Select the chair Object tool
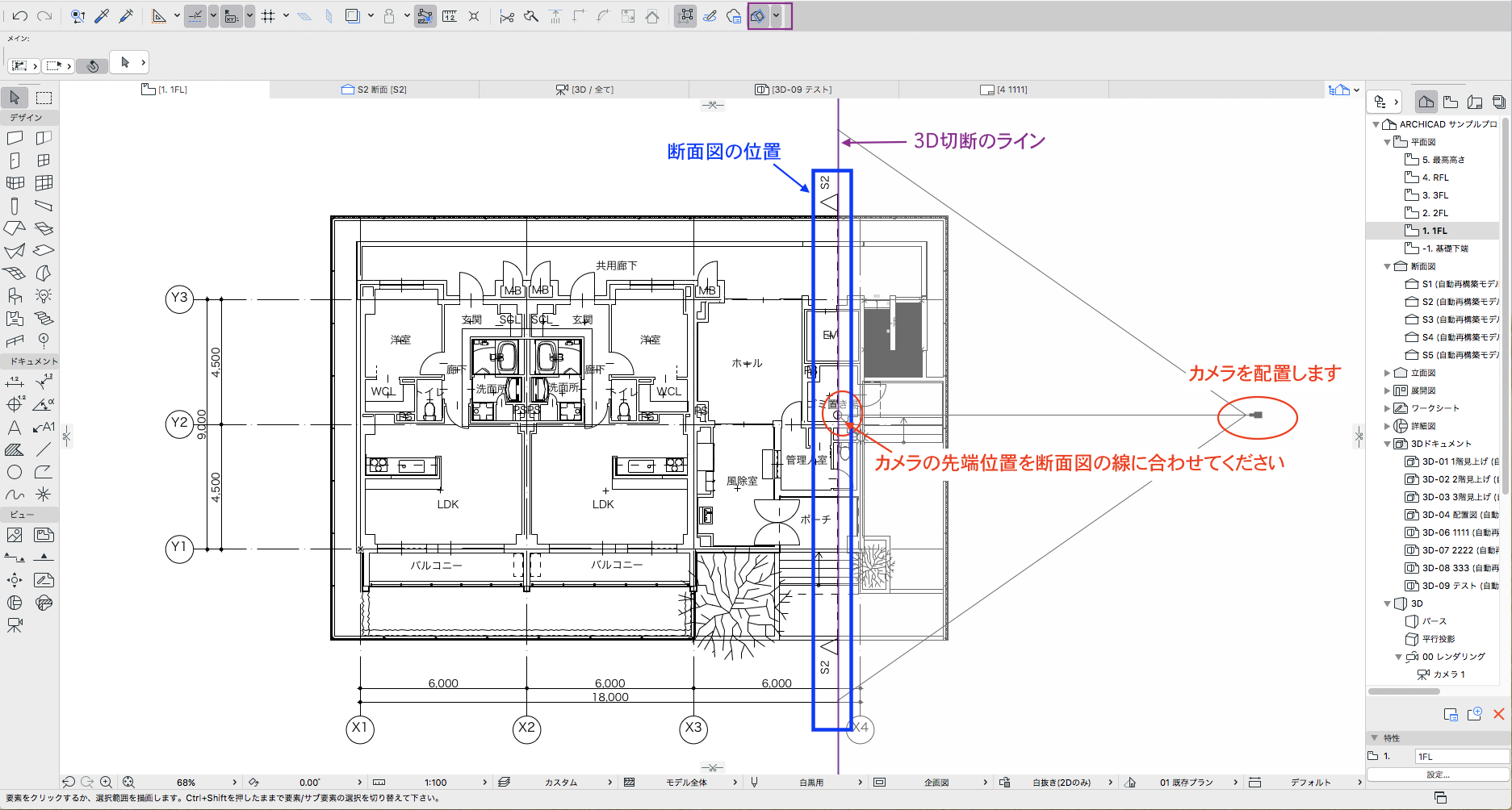 15,296
